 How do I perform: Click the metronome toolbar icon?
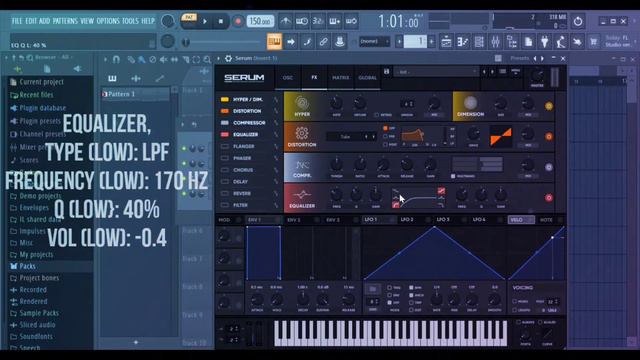(285, 21)
